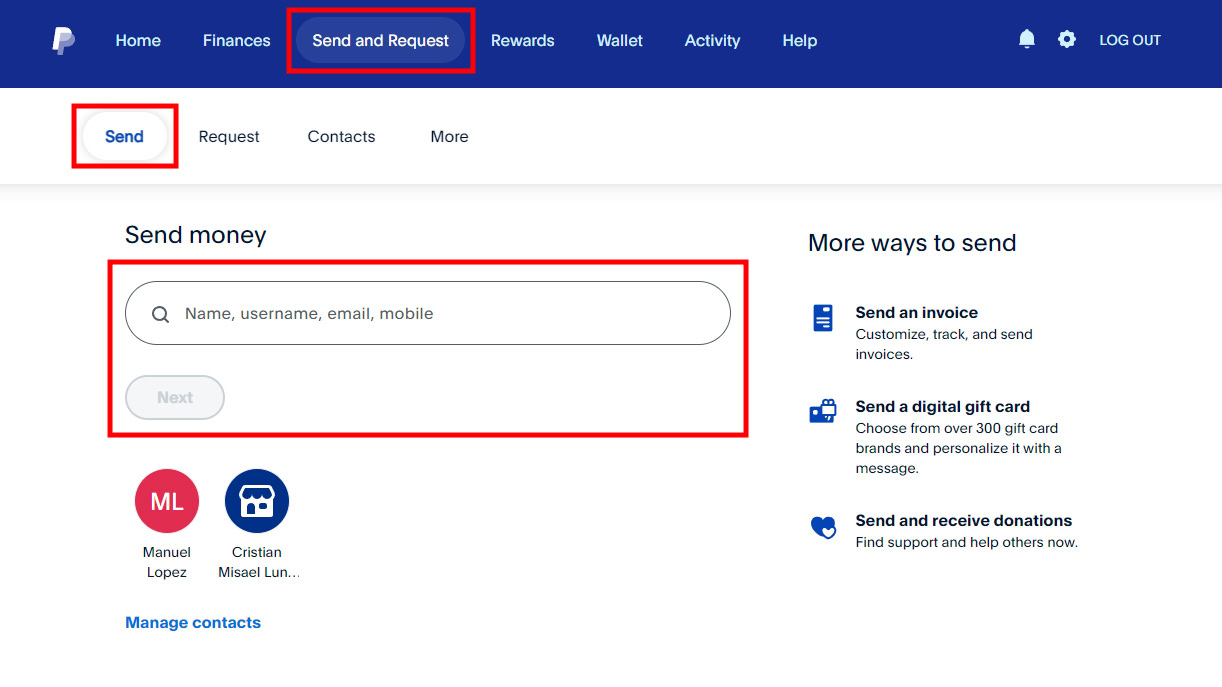Click the Next button
This screenshot has height=687, width=1222.
175,398
